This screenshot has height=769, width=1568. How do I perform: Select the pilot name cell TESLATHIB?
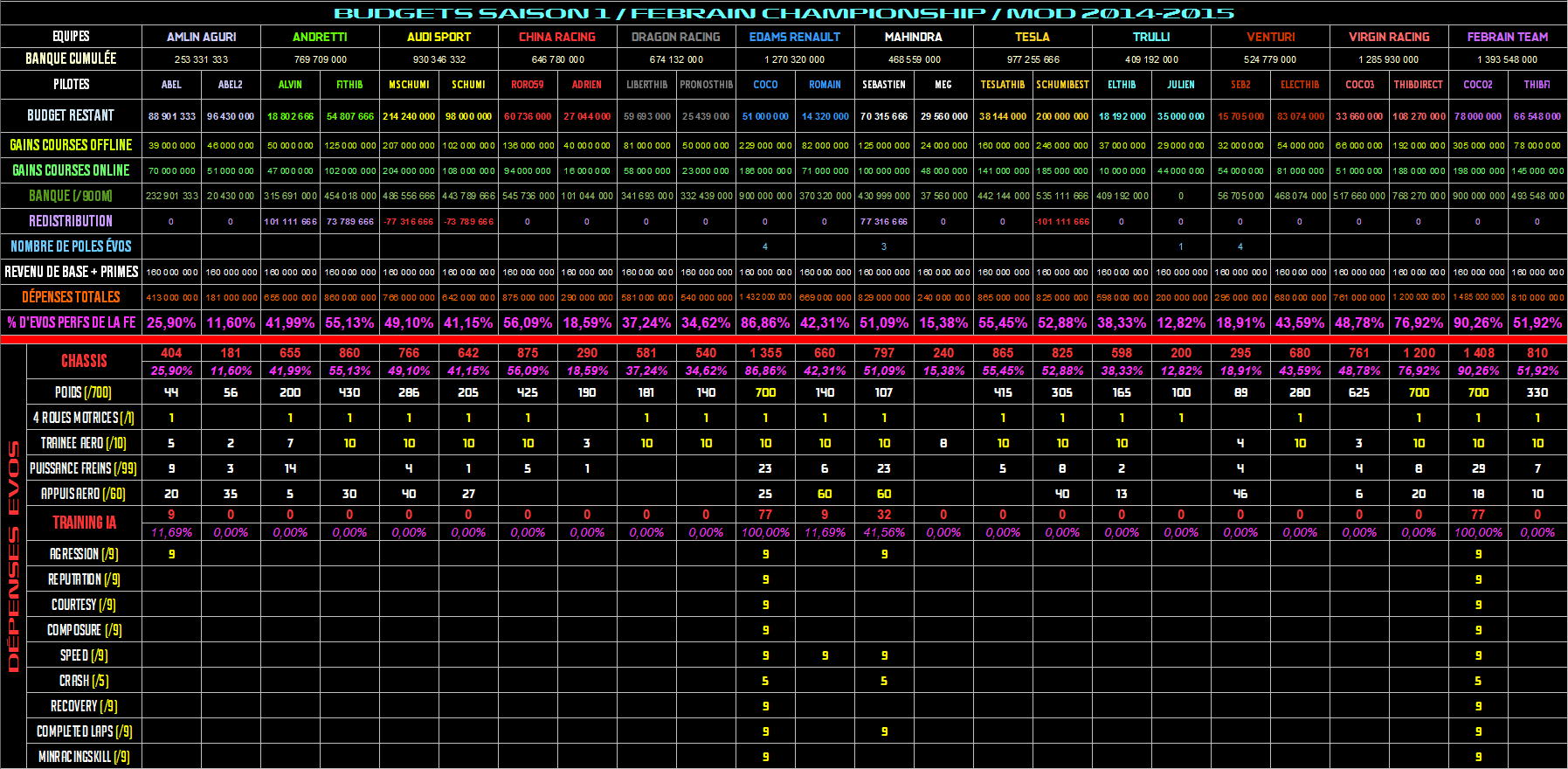[1003, 85]
